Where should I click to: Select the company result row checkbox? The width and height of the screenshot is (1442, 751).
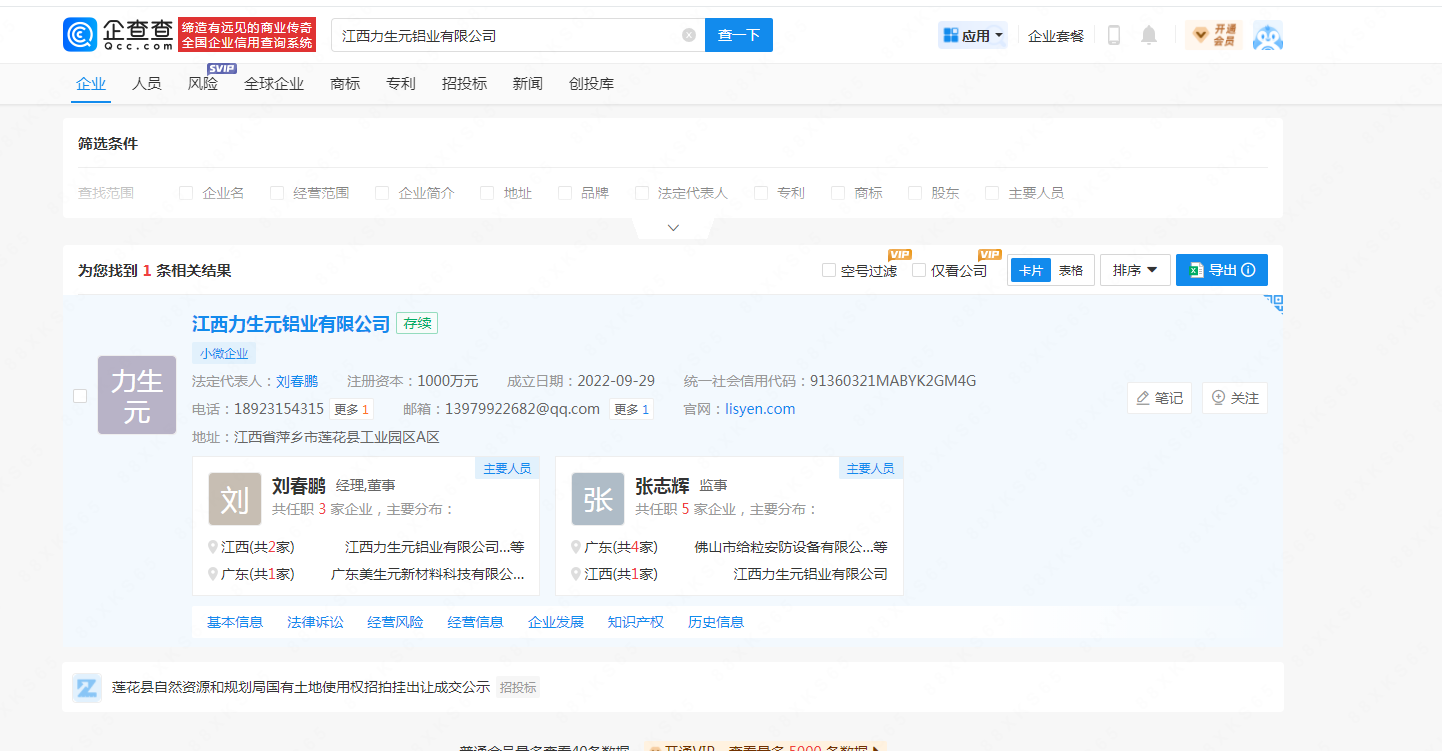click(80, 396)
